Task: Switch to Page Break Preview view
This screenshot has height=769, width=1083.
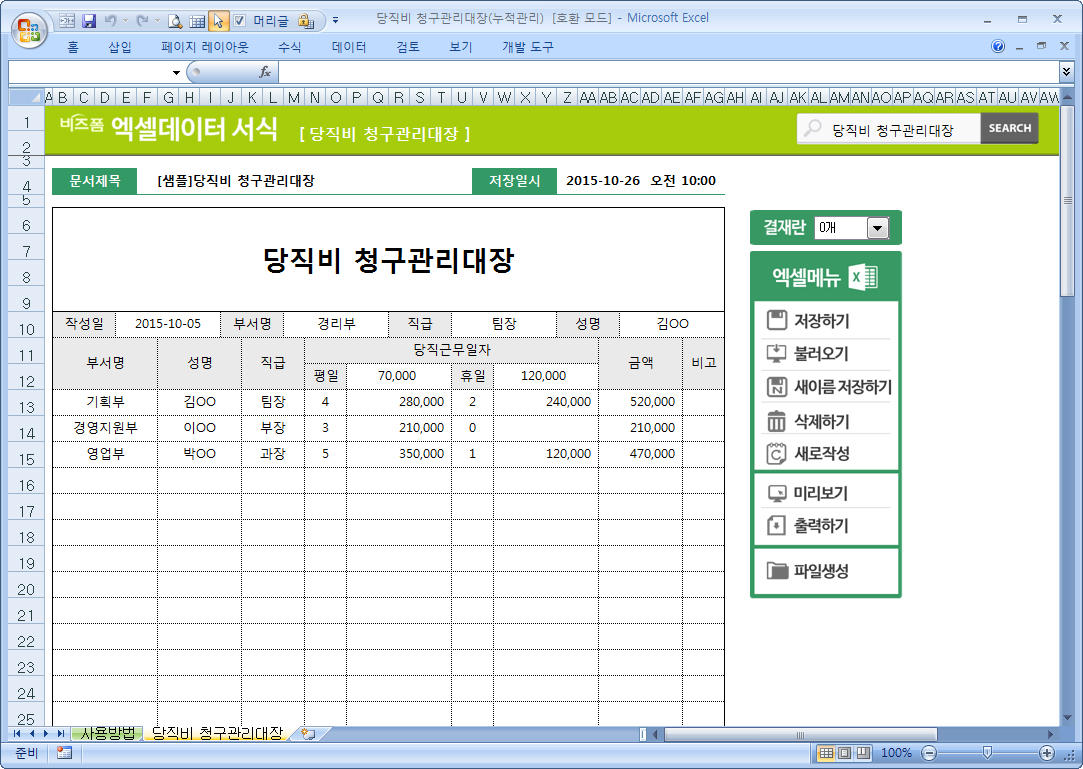Action: tap(861, 753)
